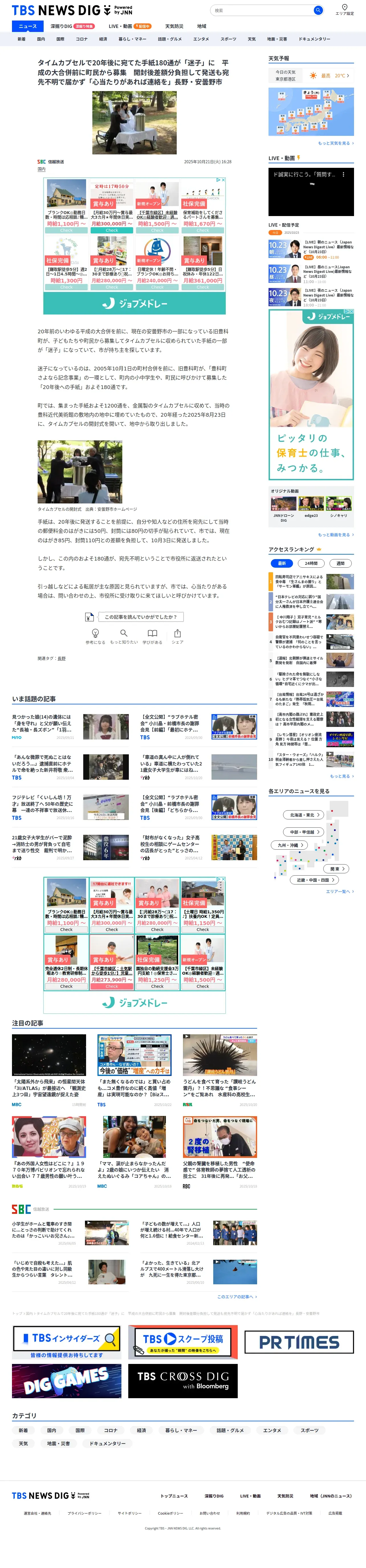This screenshot has width=366, height=1568.
Task: Expand 九州・沖縄 area news
Action: pyautogui.click(x=290, y=845)
